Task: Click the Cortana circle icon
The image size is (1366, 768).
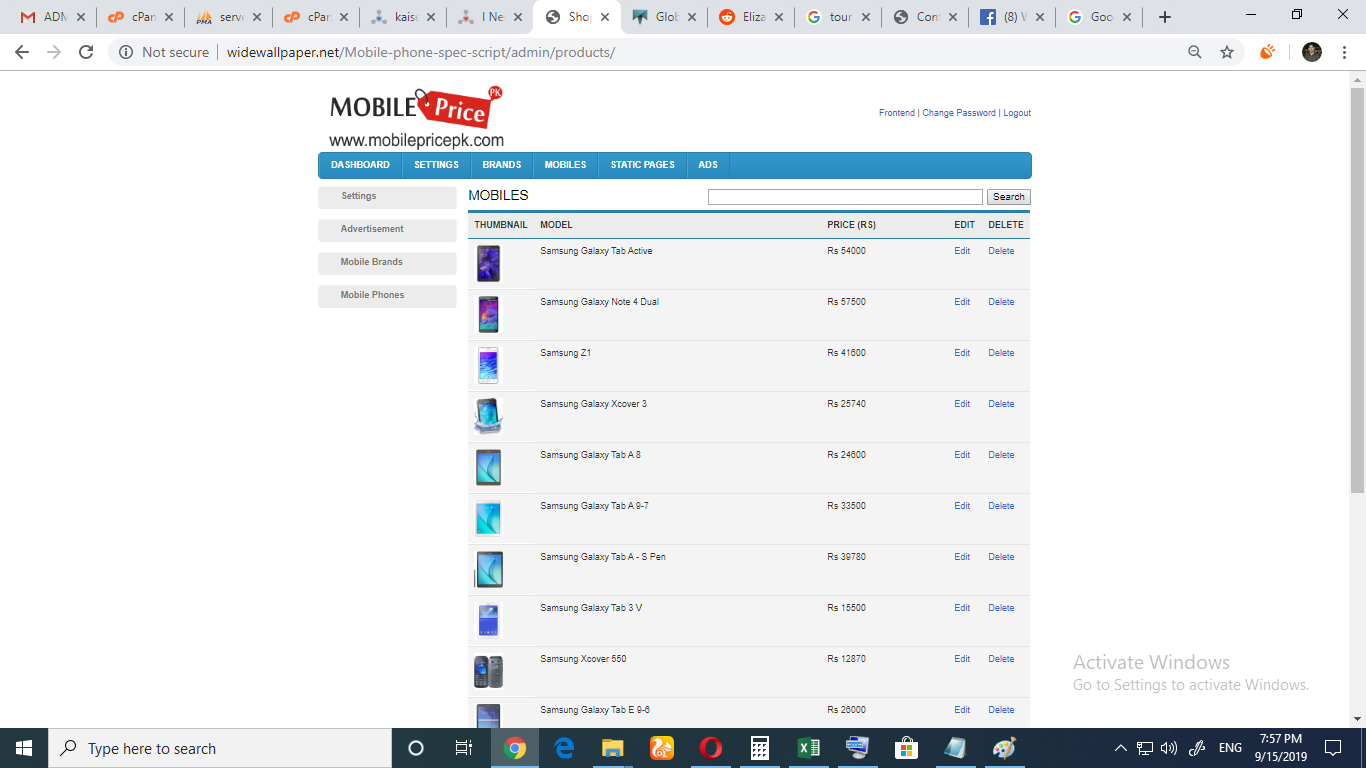Action: (x=416, y=748)
